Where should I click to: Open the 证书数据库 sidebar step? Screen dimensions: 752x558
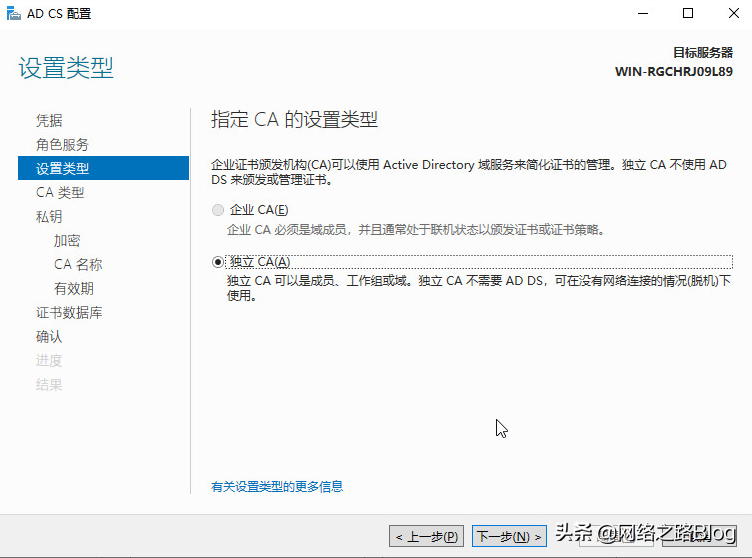[69, 312]
